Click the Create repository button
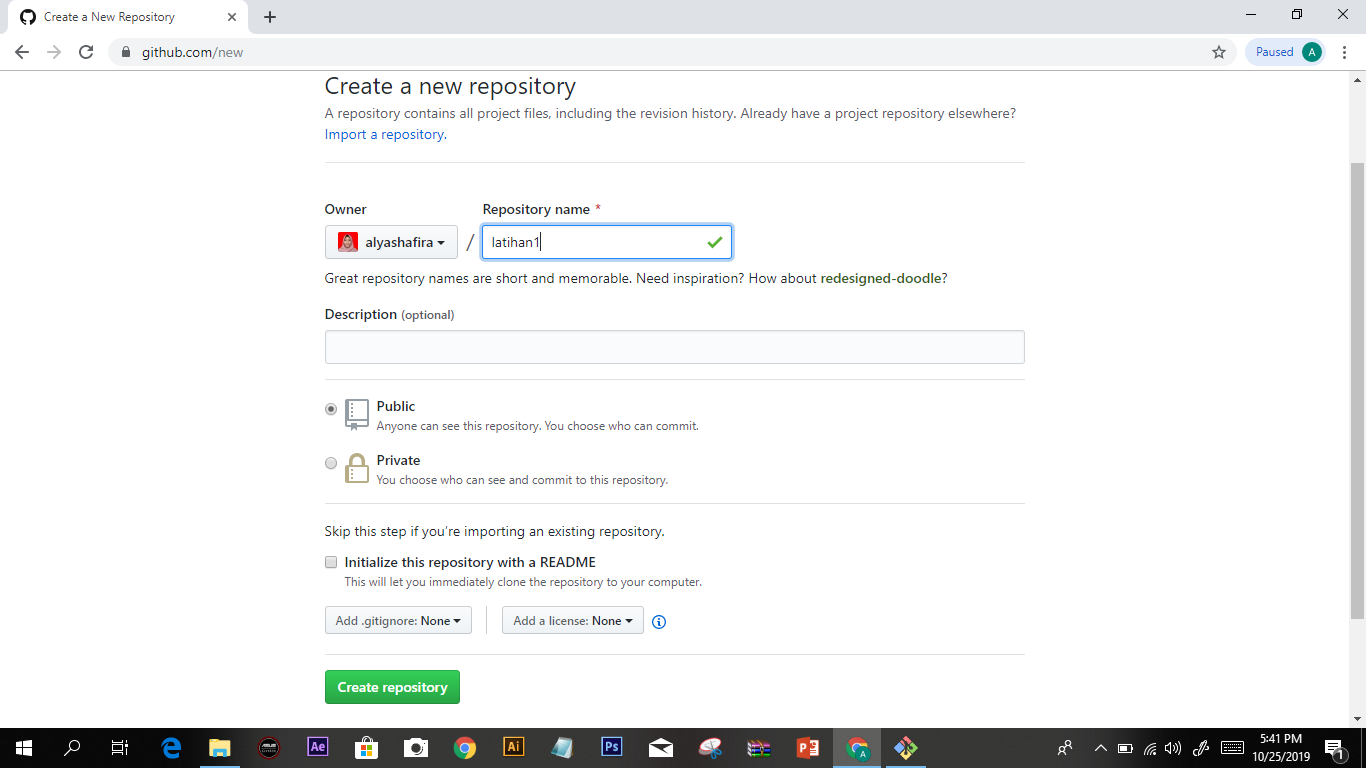 click(392, 687)
